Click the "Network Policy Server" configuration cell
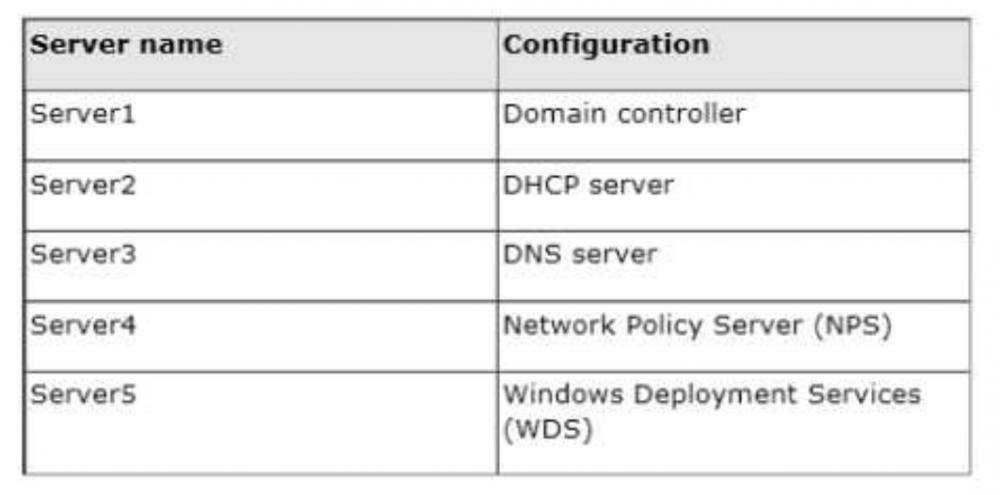1000x495 pixels. pyautogui.click(x=696, y=326)
